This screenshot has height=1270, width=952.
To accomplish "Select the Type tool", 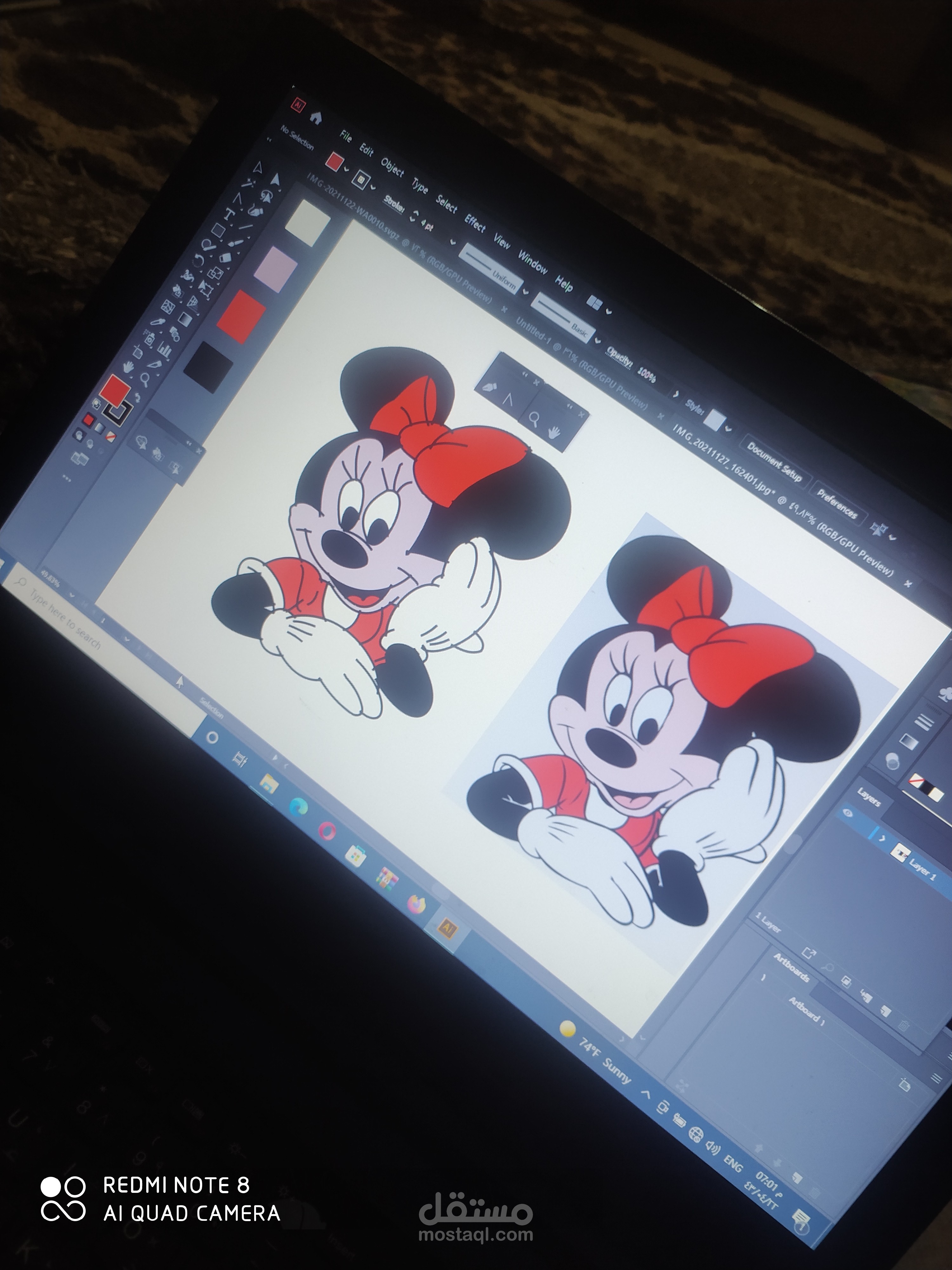I will pos(230,214).
